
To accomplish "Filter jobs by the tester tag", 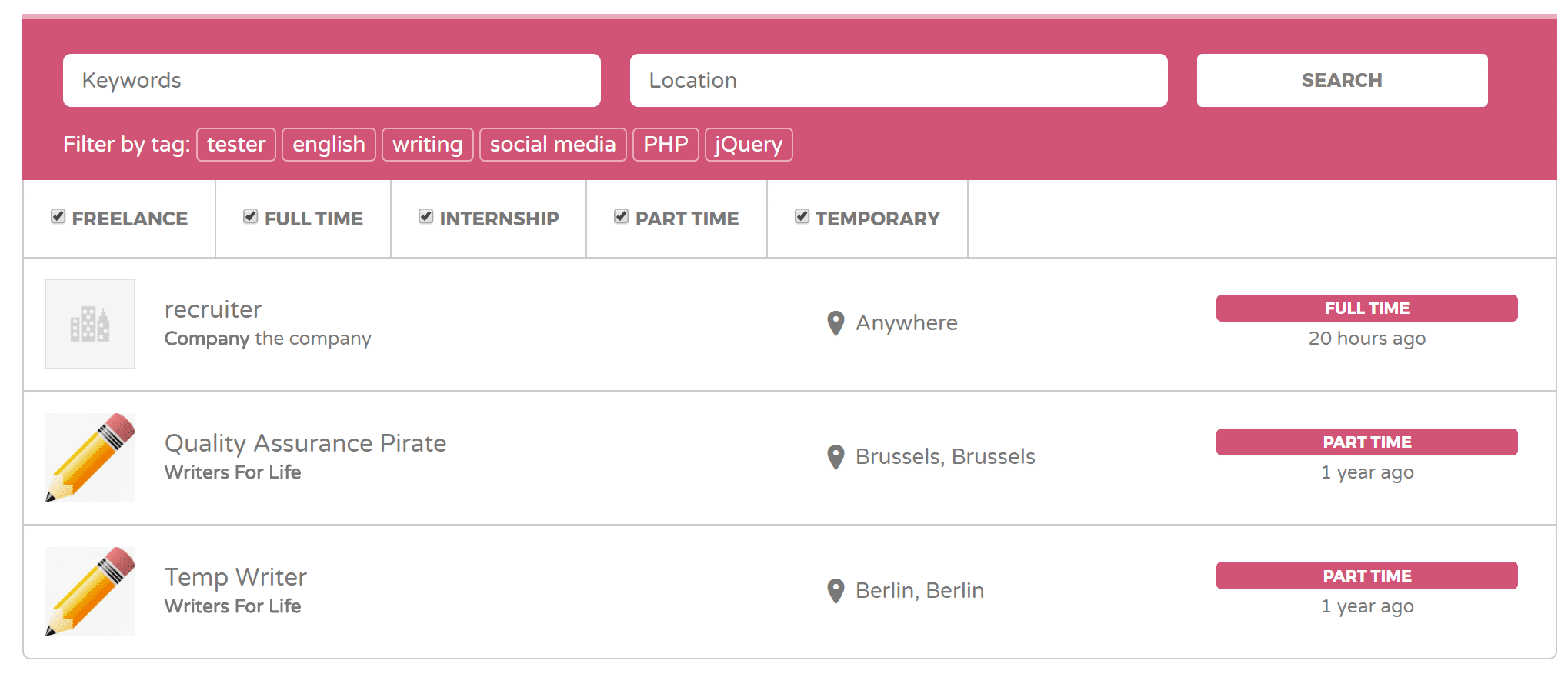I will coord(236,145).
